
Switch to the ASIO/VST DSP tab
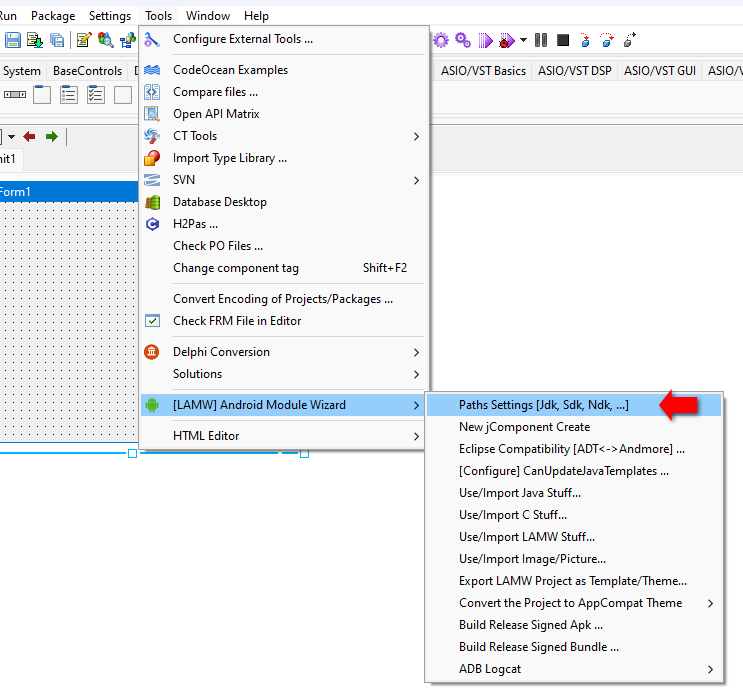(x=575, y=71)
